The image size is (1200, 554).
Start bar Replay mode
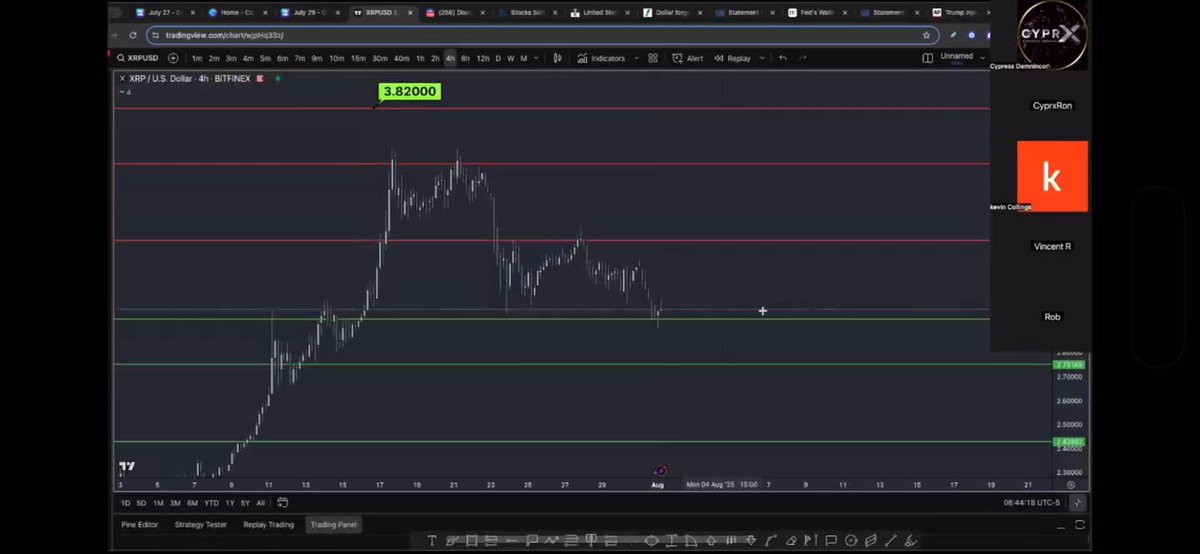pos(733,58)
